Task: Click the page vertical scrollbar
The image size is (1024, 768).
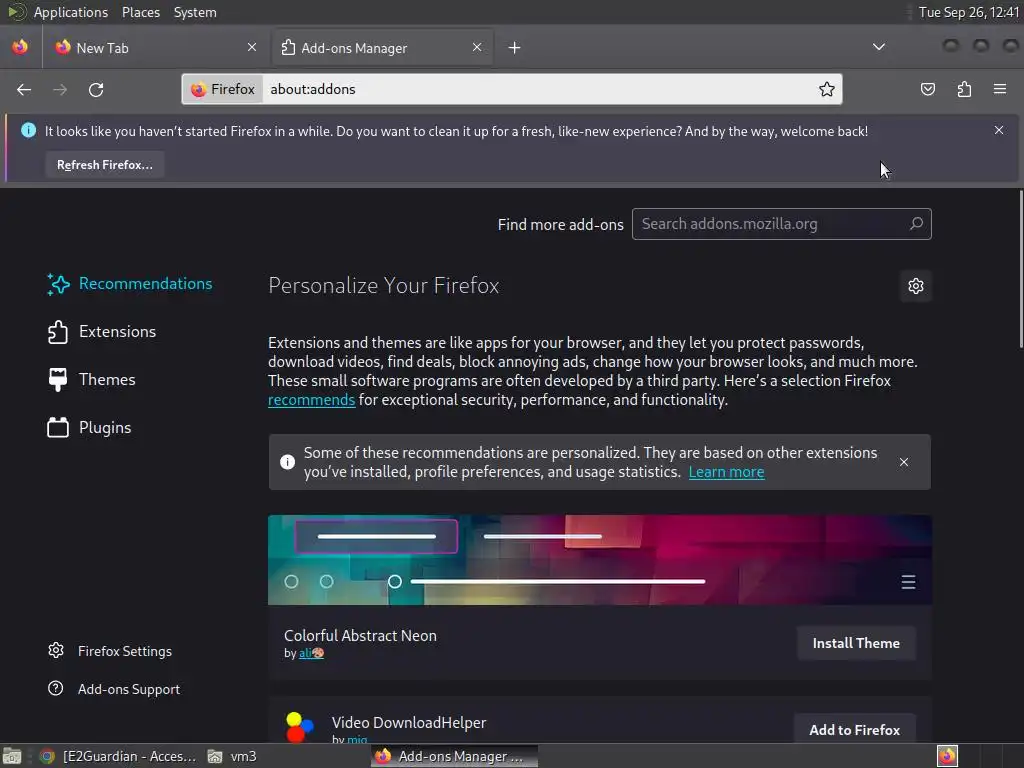Action: 1020,269
